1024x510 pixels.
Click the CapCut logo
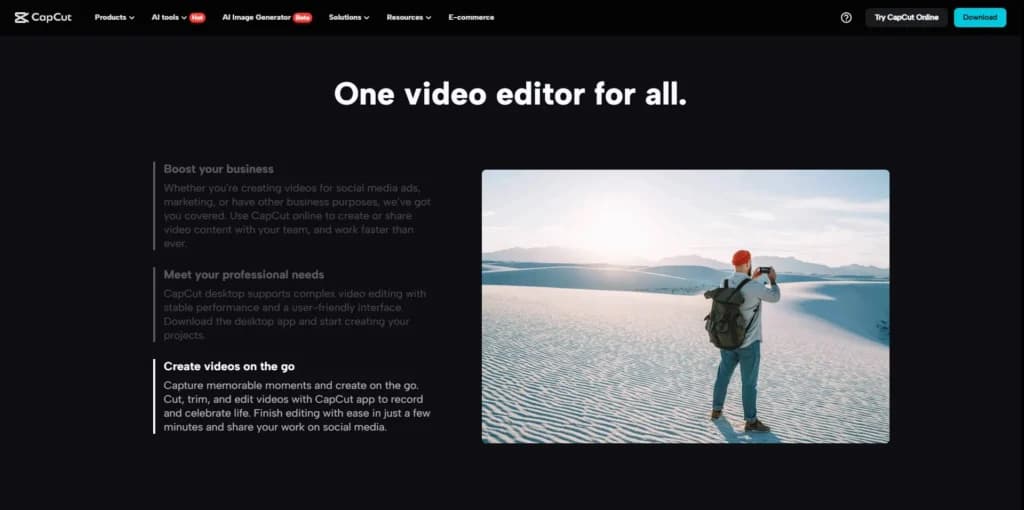pyautogui.click(x=43, y=18)
